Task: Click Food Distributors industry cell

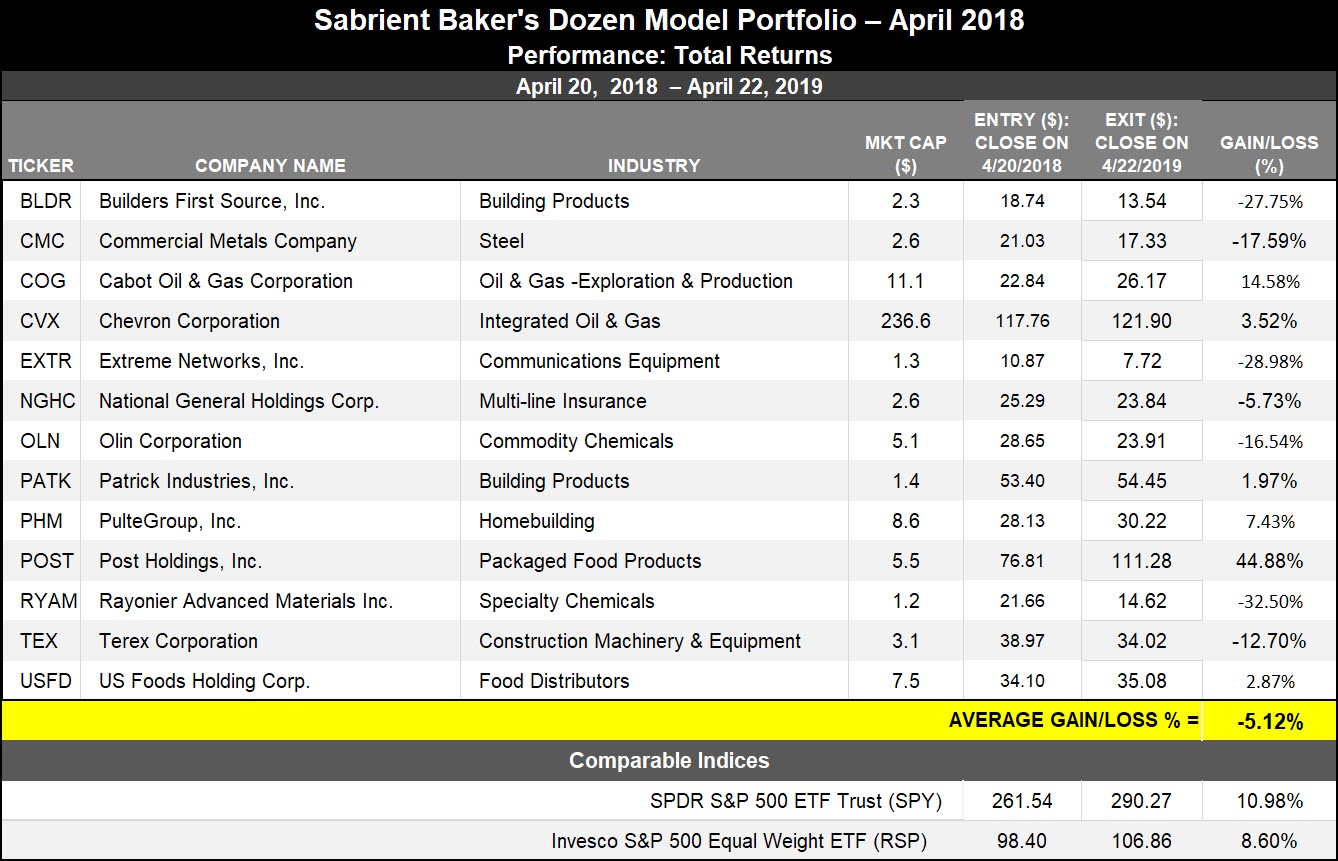Action: (554, 681)
